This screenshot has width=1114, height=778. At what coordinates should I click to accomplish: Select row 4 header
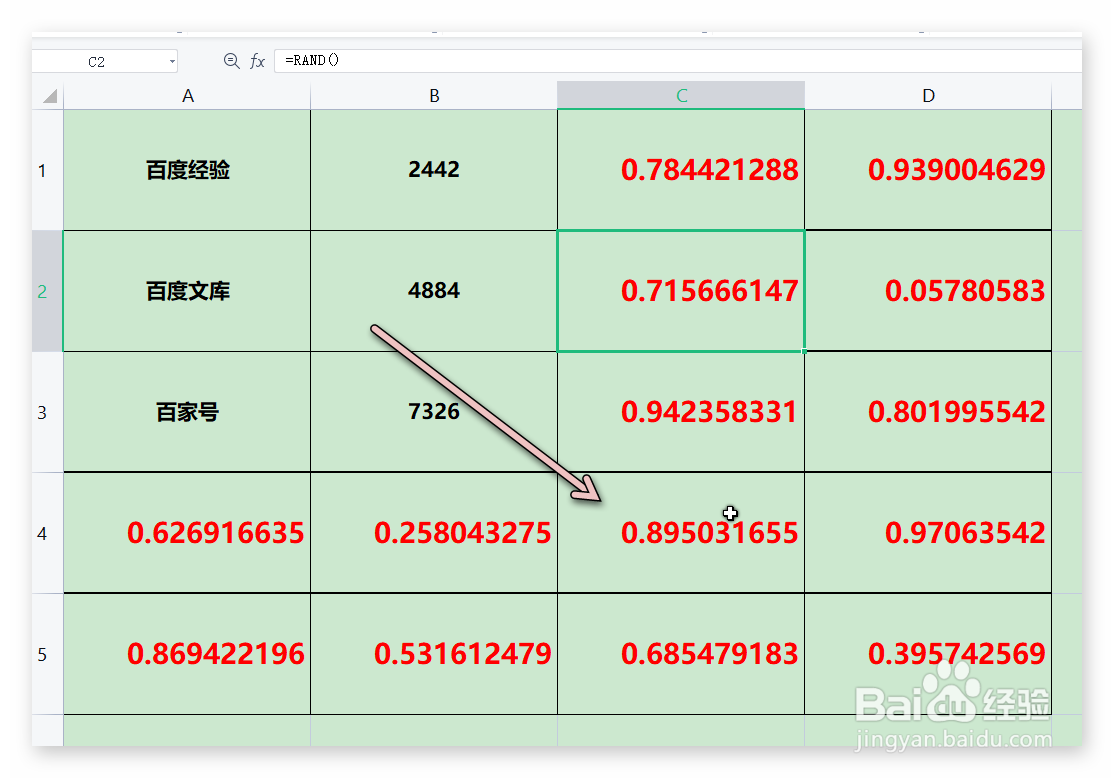(48, 533)
